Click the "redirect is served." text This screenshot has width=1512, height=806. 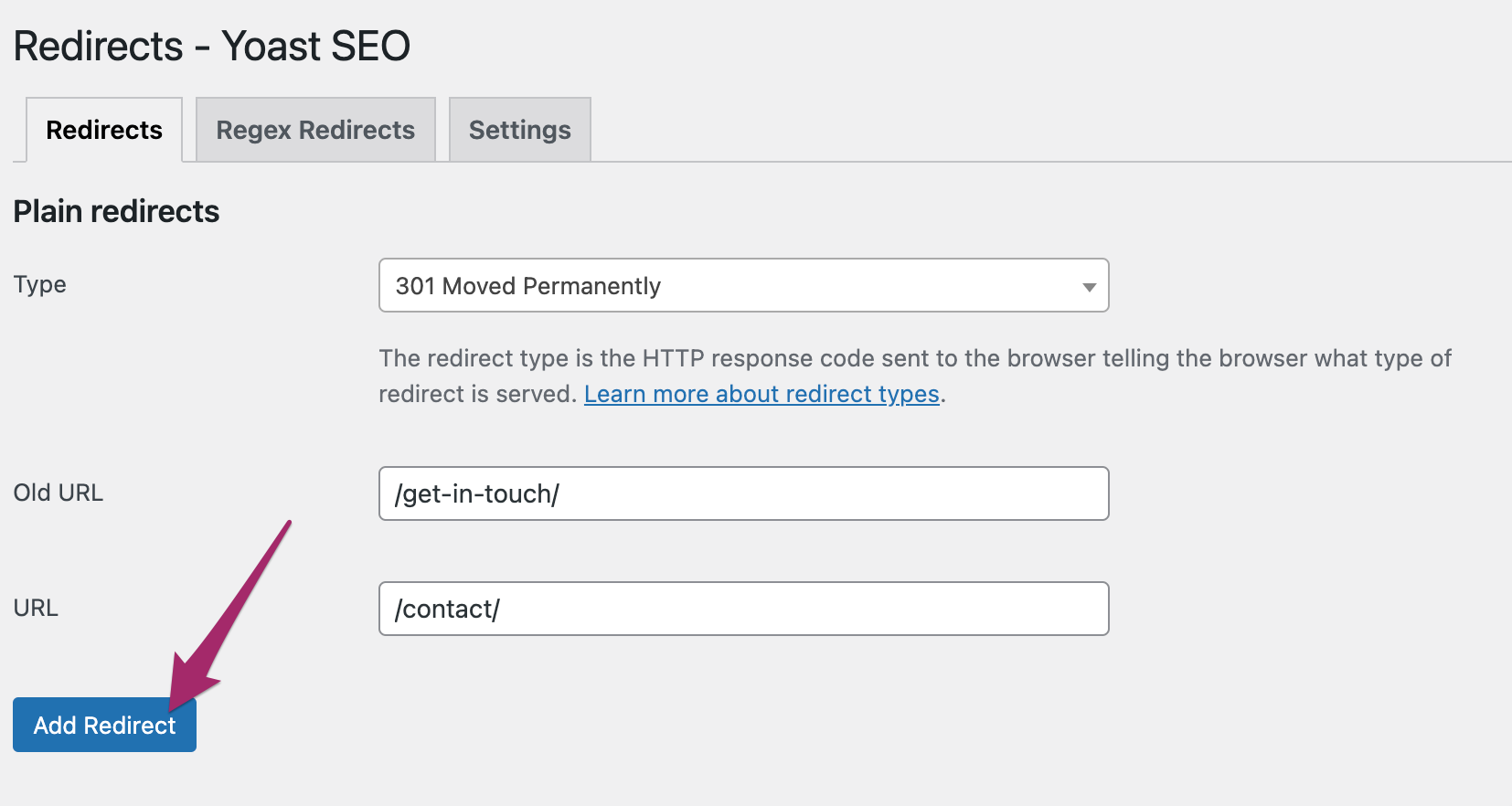click(x=477, y=394)
